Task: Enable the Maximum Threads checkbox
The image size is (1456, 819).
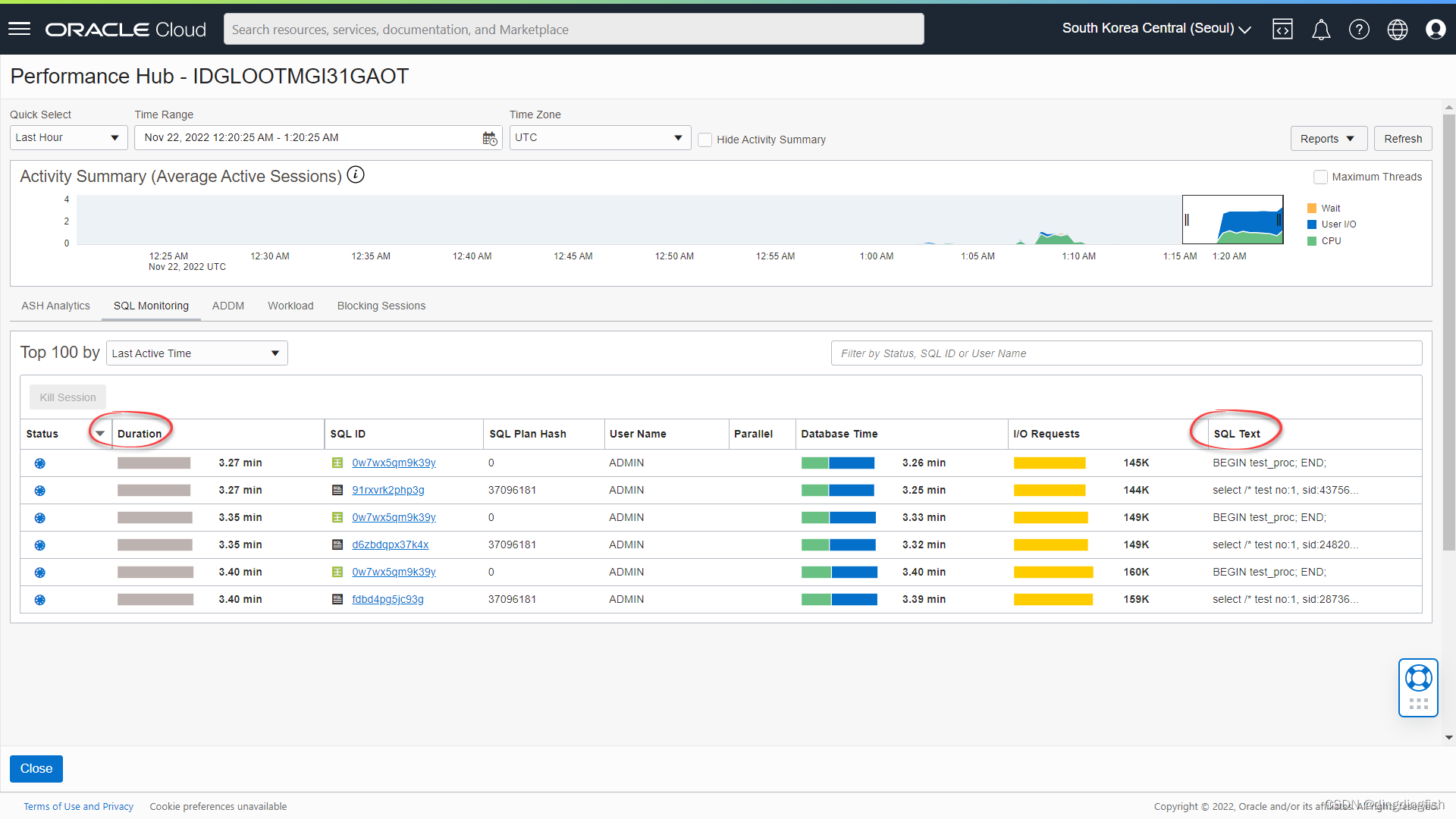Action: pos(1320,177)
